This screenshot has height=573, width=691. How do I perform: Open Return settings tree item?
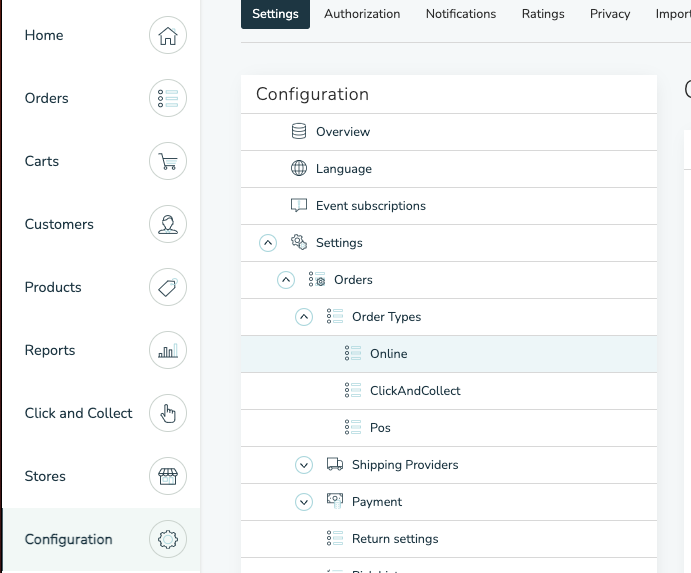coord(395,539)
